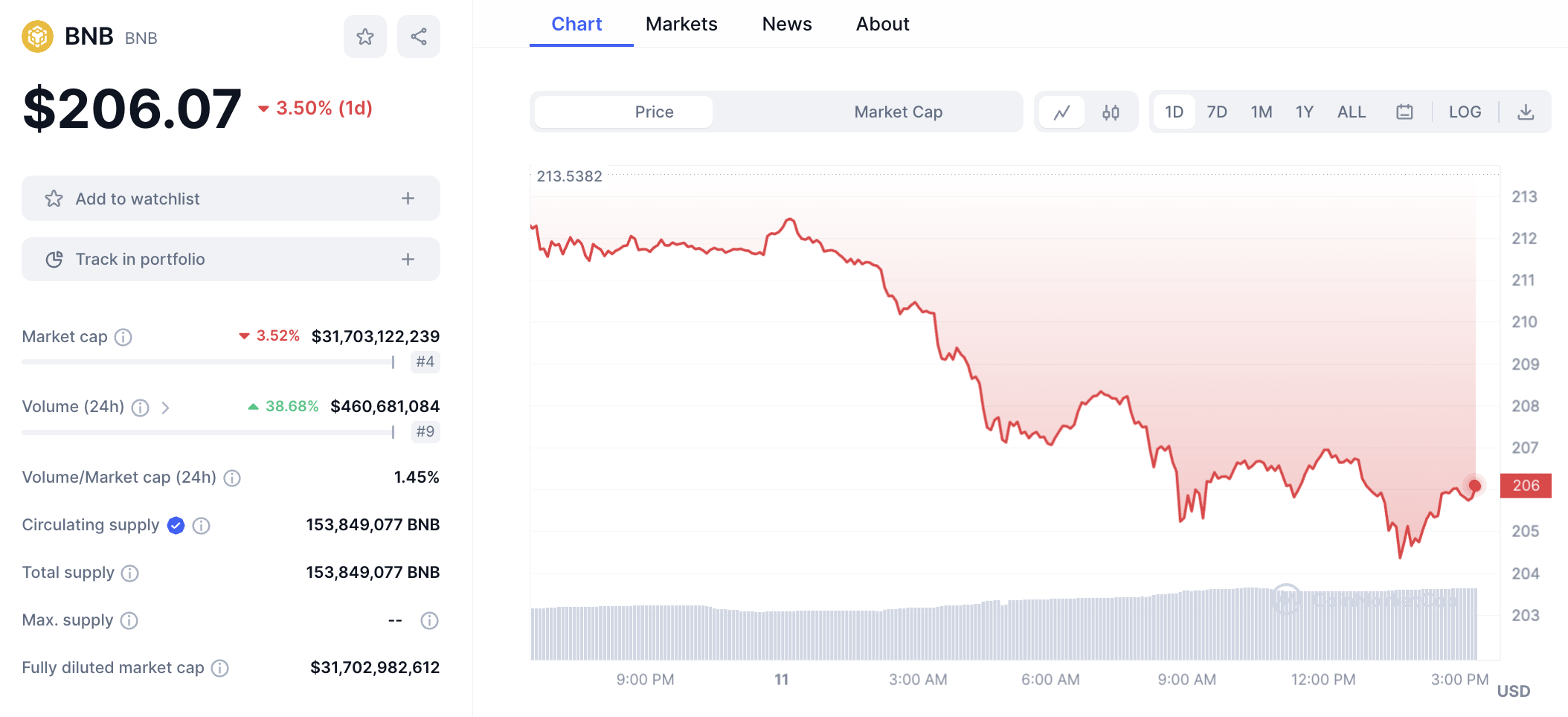Select the Price chart toggle

click(x=654, y=112)
